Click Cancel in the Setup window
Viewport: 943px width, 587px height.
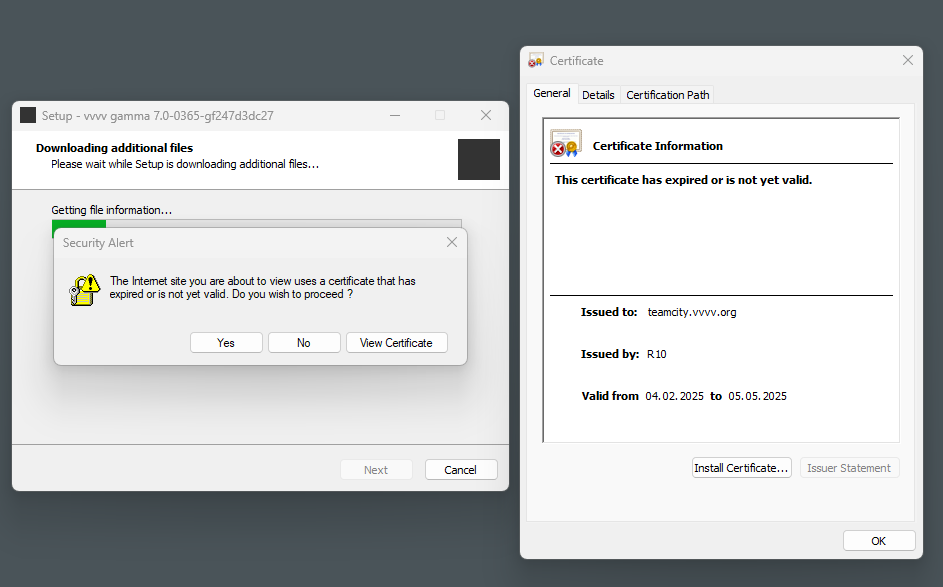pyautogui.click(x=461, y=470)
